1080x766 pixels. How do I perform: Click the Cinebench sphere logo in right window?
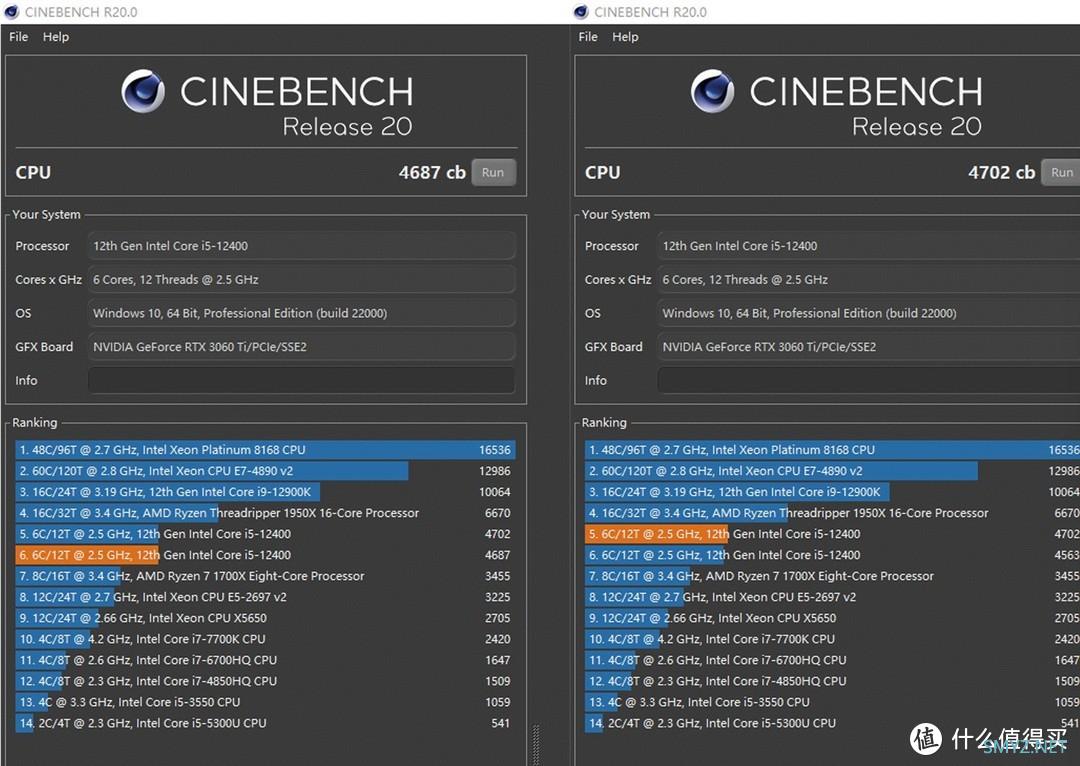coord(712,92)
